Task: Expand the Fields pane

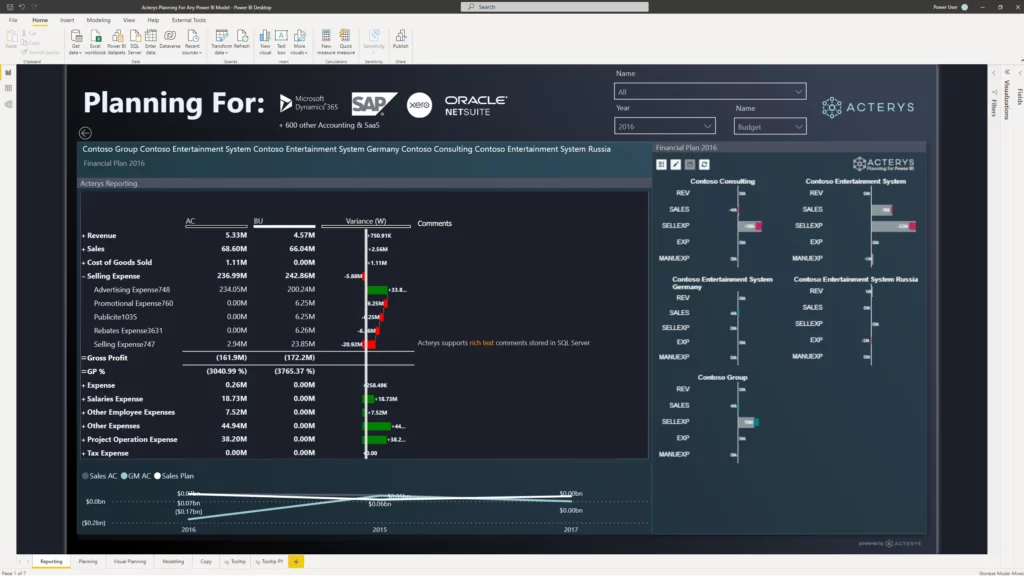Action: 1020,72
